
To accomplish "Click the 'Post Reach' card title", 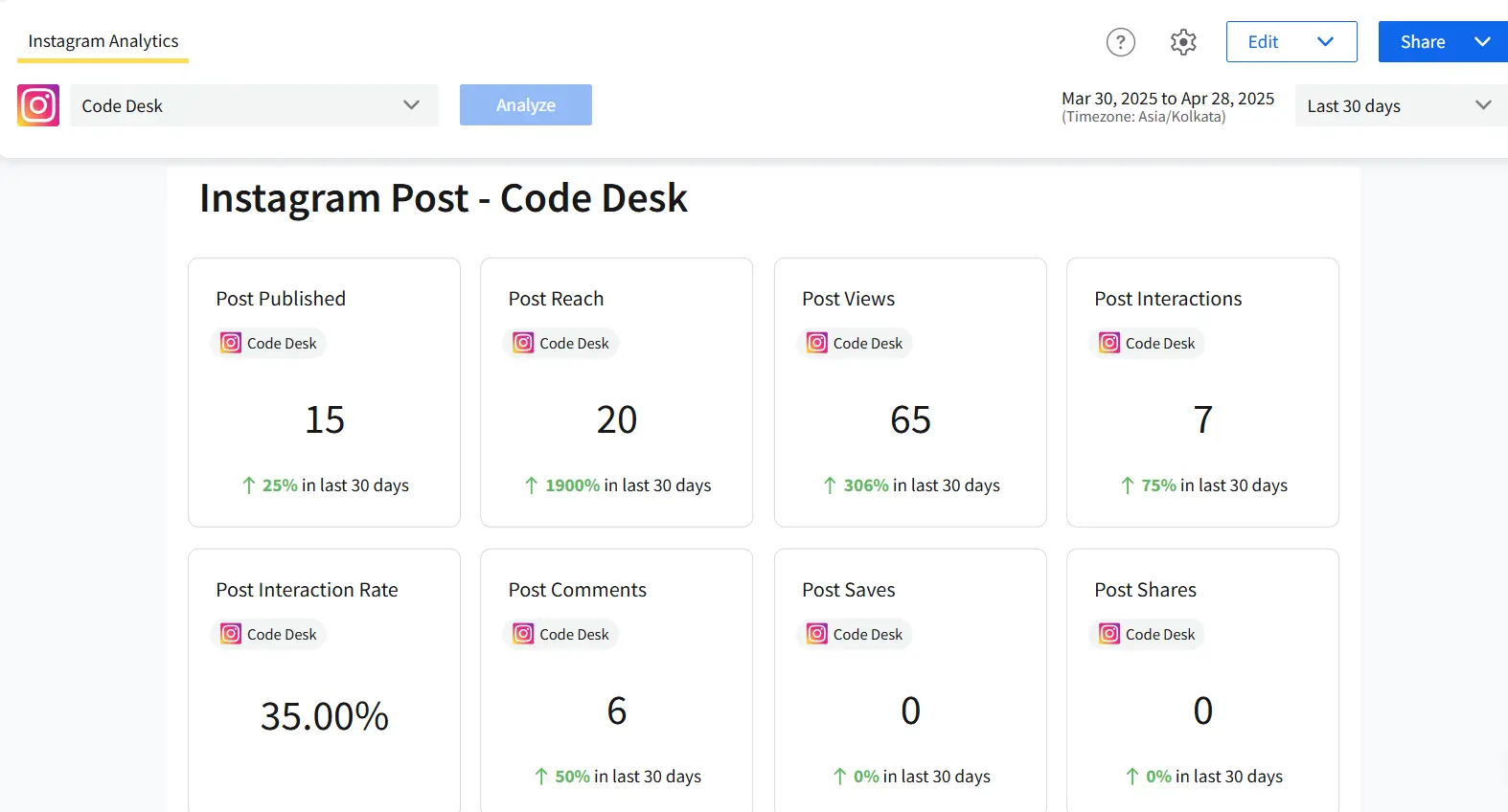I will (x=556, y=299).
